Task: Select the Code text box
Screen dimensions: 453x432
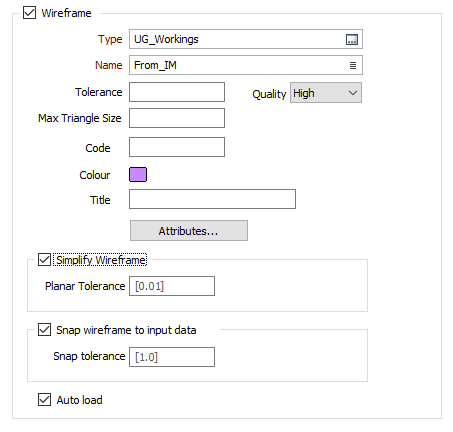Action: coord(177,147)
